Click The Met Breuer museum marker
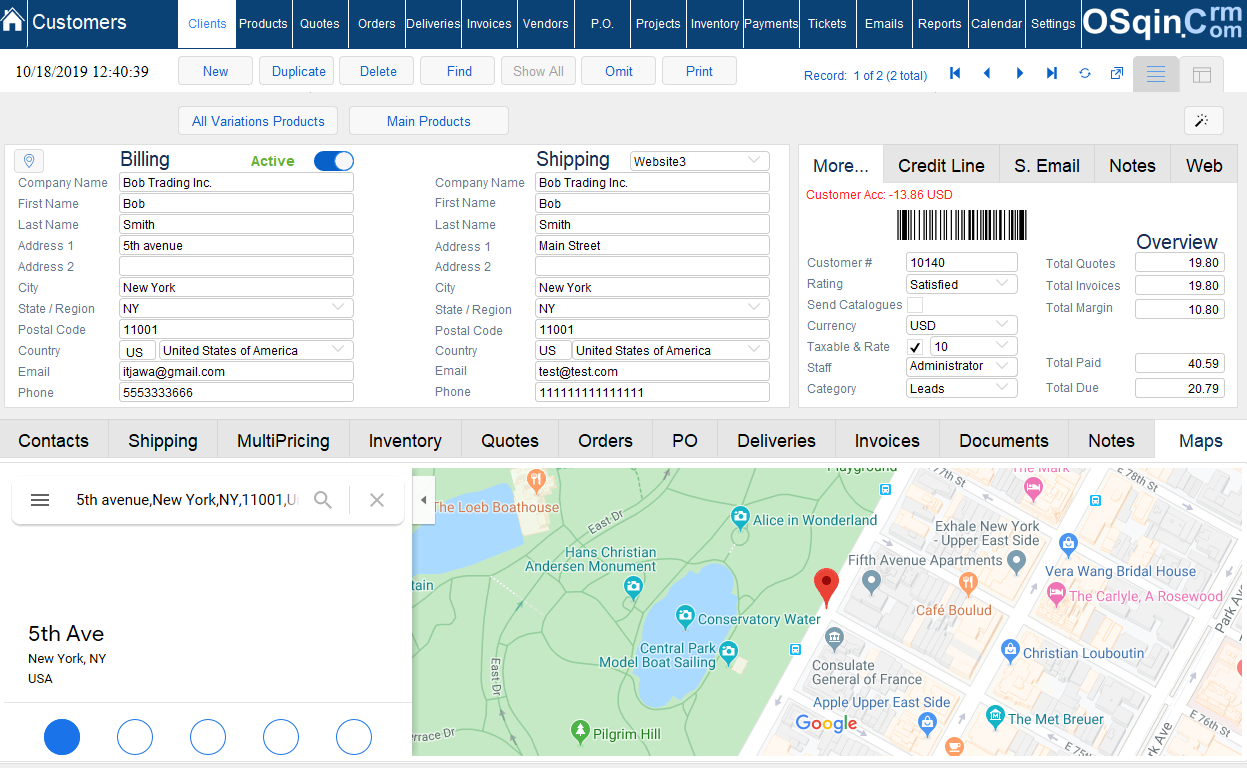 tap(995, 716)
